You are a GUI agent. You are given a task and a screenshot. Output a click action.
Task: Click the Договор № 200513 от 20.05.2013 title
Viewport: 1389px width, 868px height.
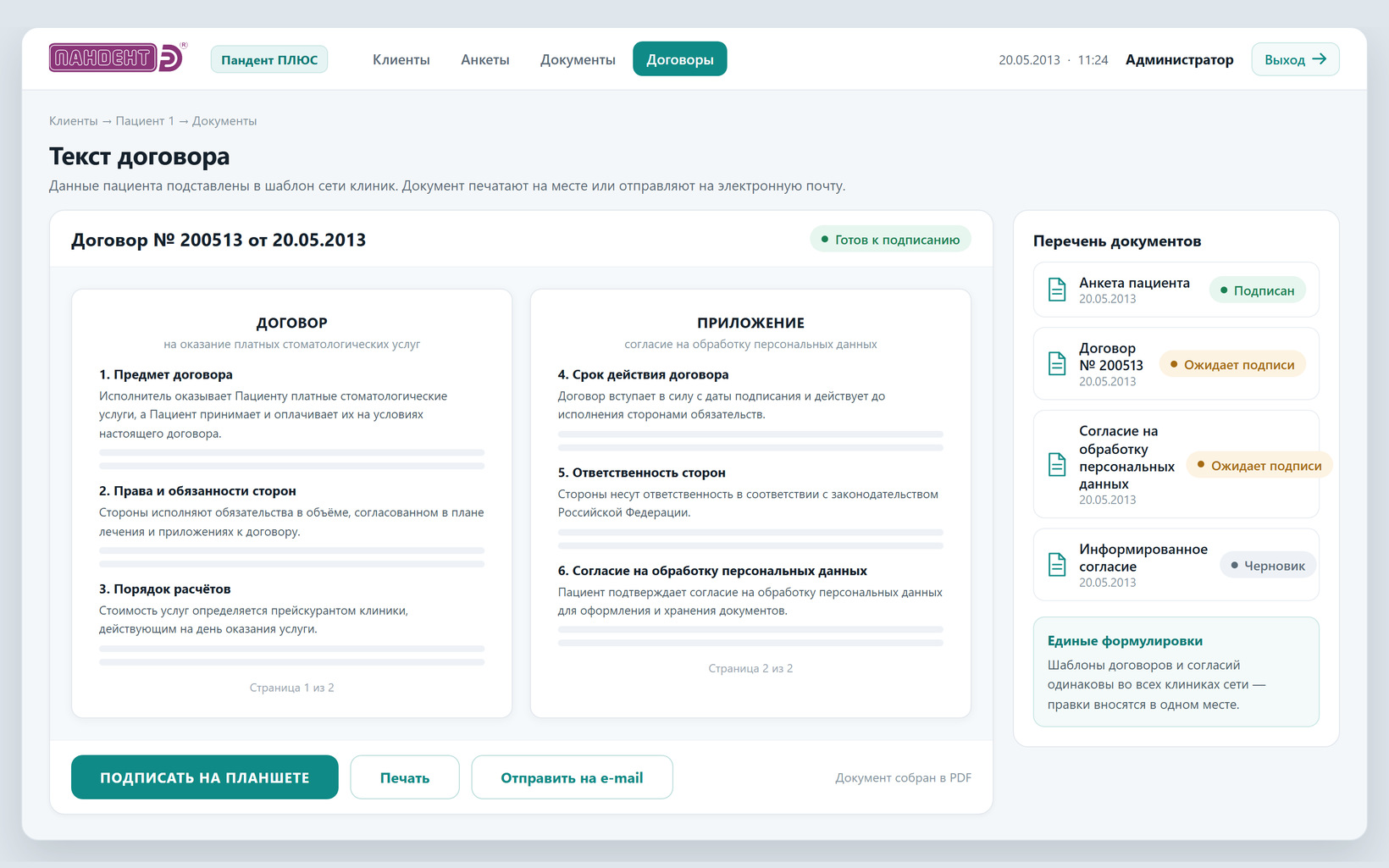pyautogui.click(x=219, y=240)
